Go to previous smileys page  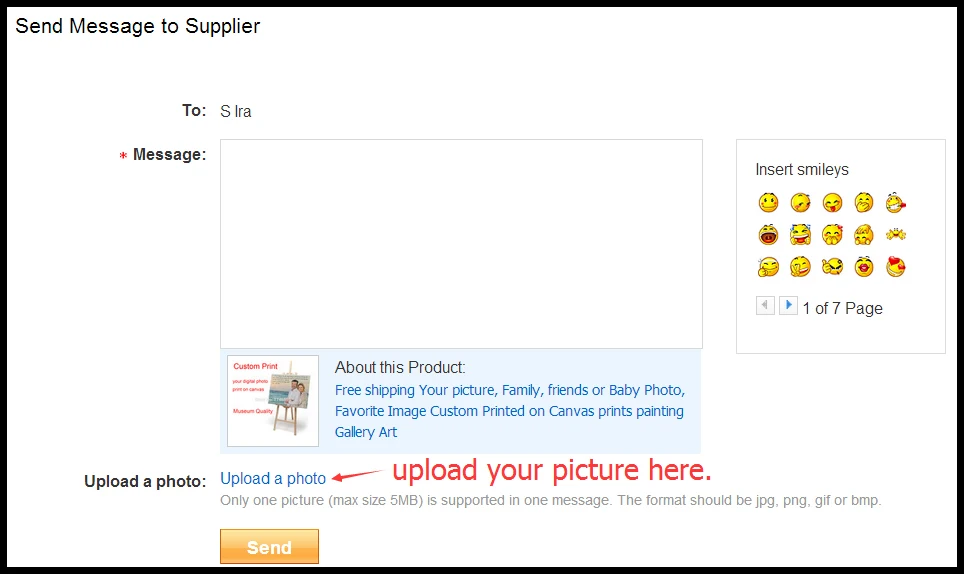click(x=765, y=305)
